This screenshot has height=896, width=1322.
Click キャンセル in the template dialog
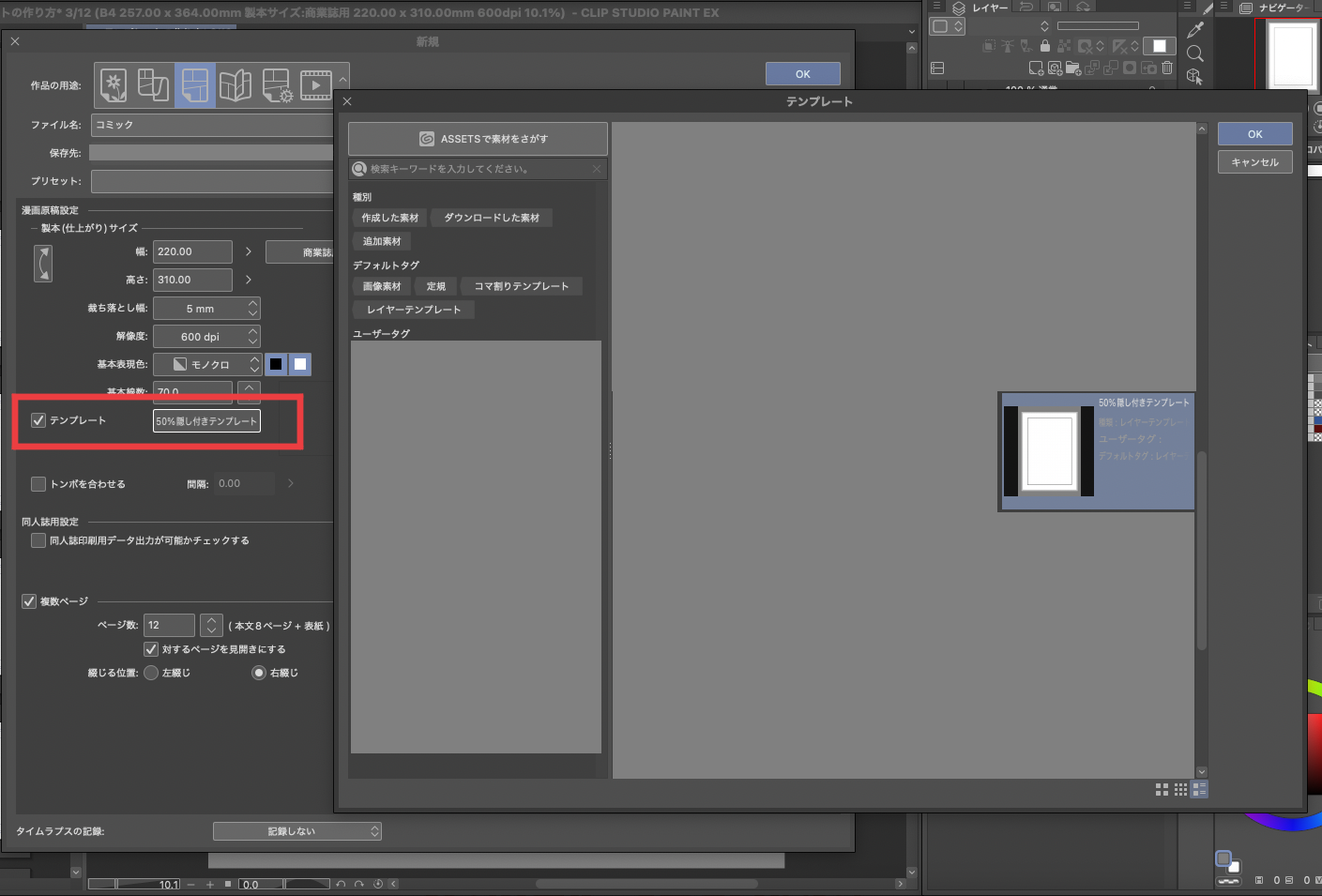(x=1254, y=162)
